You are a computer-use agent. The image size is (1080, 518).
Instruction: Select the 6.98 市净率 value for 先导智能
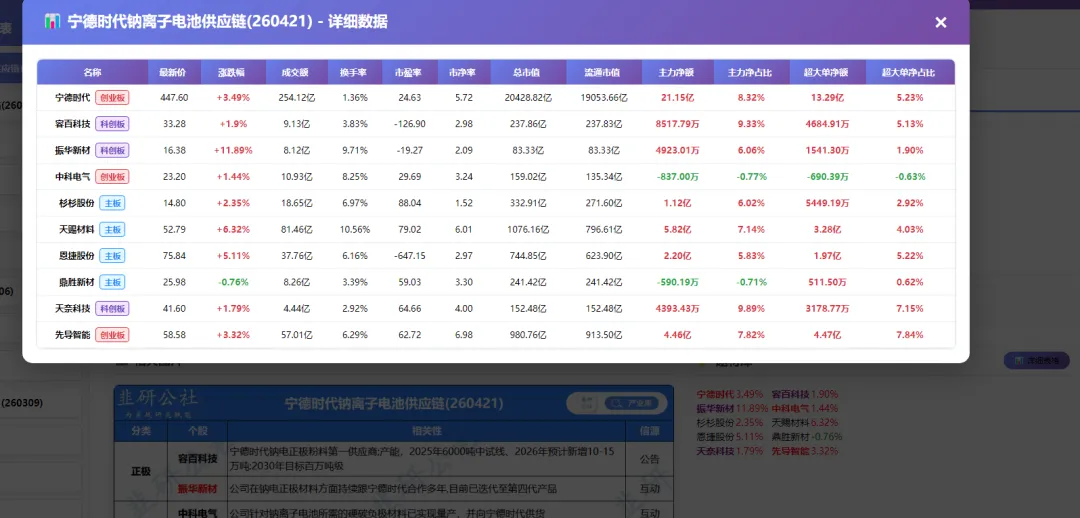coord(464,335)
